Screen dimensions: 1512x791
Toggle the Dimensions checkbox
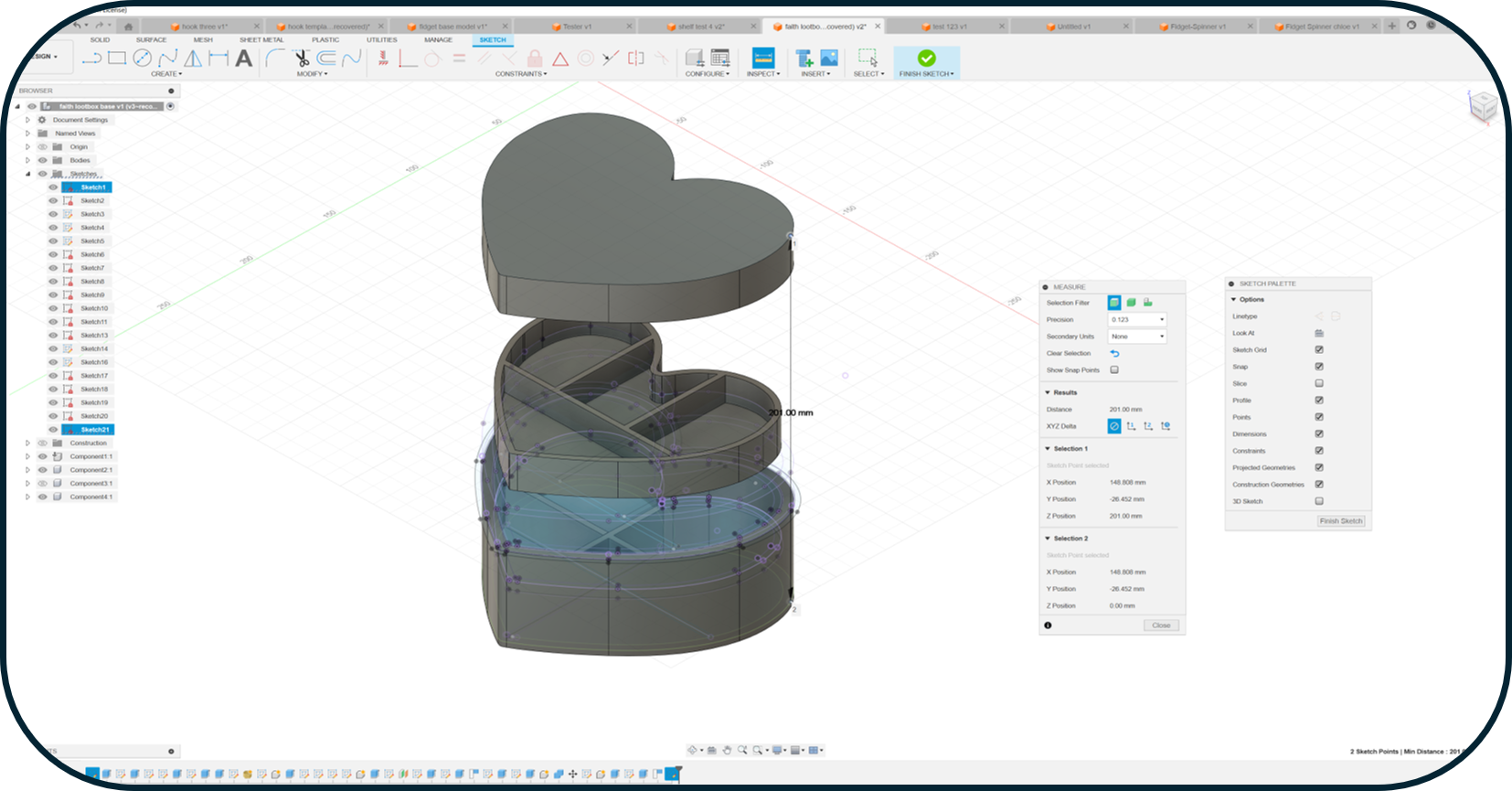tap(1319, 433)
